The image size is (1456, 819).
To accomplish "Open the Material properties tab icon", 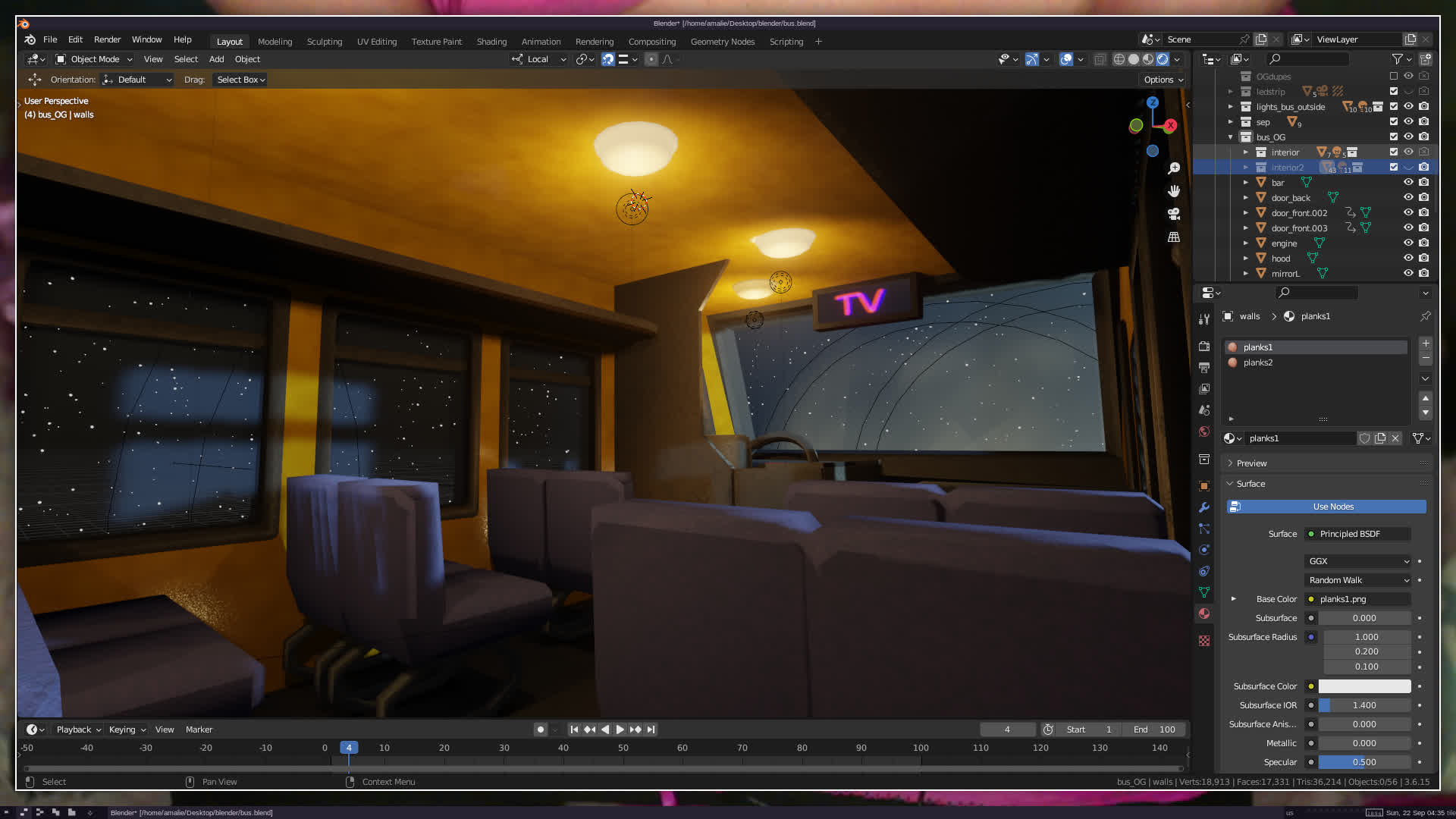I will pos(1204,613).
